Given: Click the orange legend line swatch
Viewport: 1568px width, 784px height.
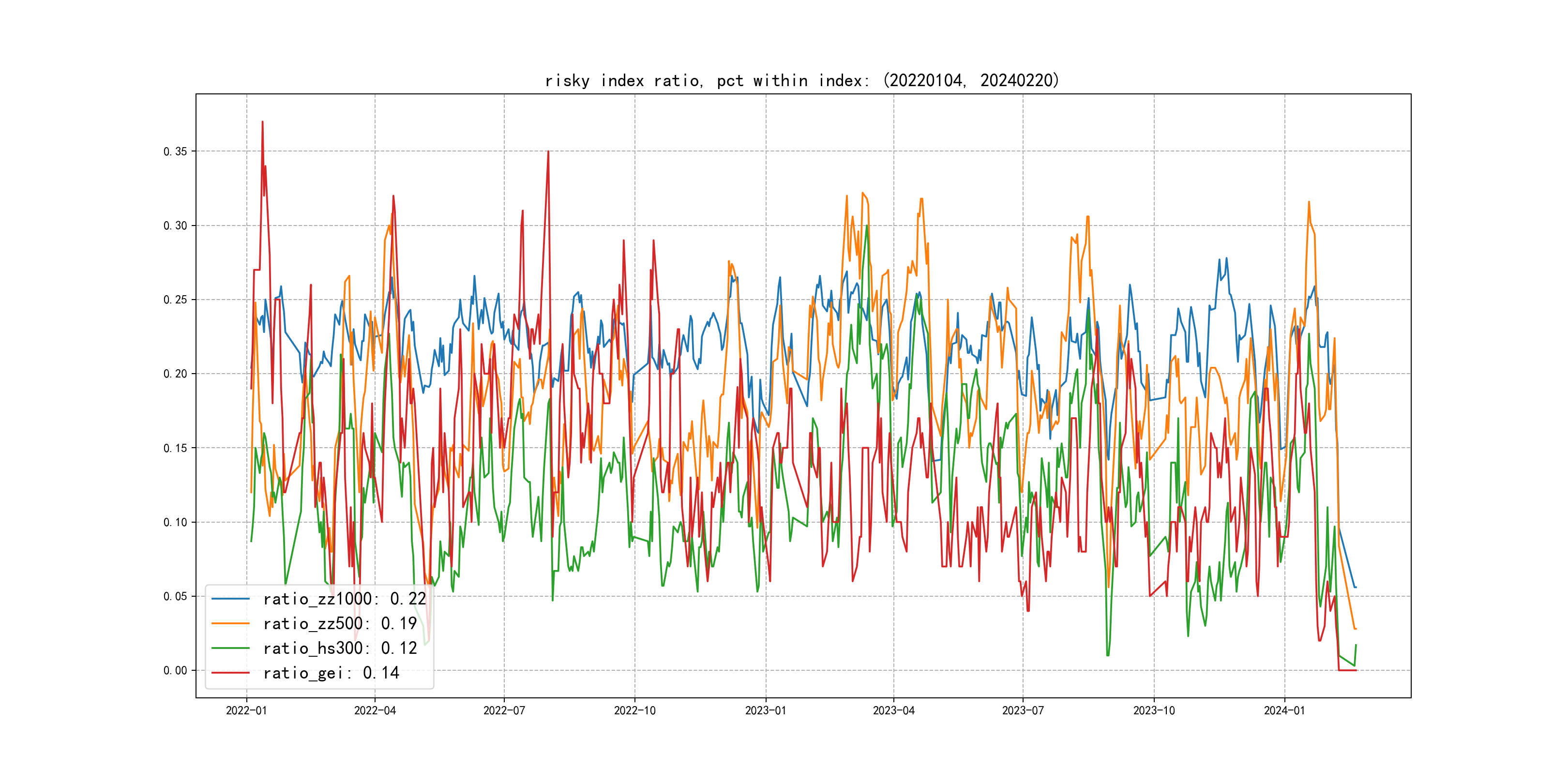Looking at the screenshot, I should [230, 624].
